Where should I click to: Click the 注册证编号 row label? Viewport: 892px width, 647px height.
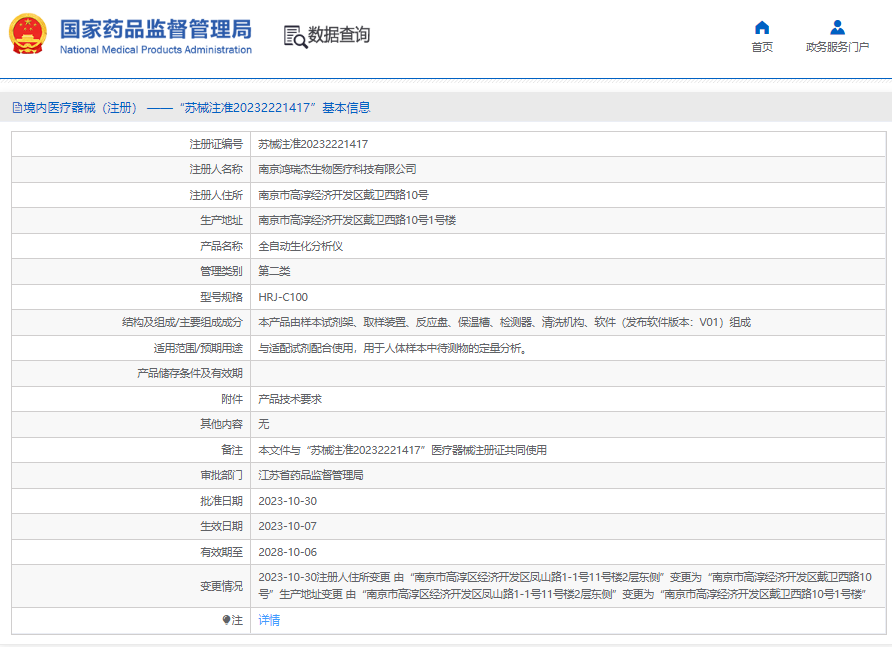[216, 145]
